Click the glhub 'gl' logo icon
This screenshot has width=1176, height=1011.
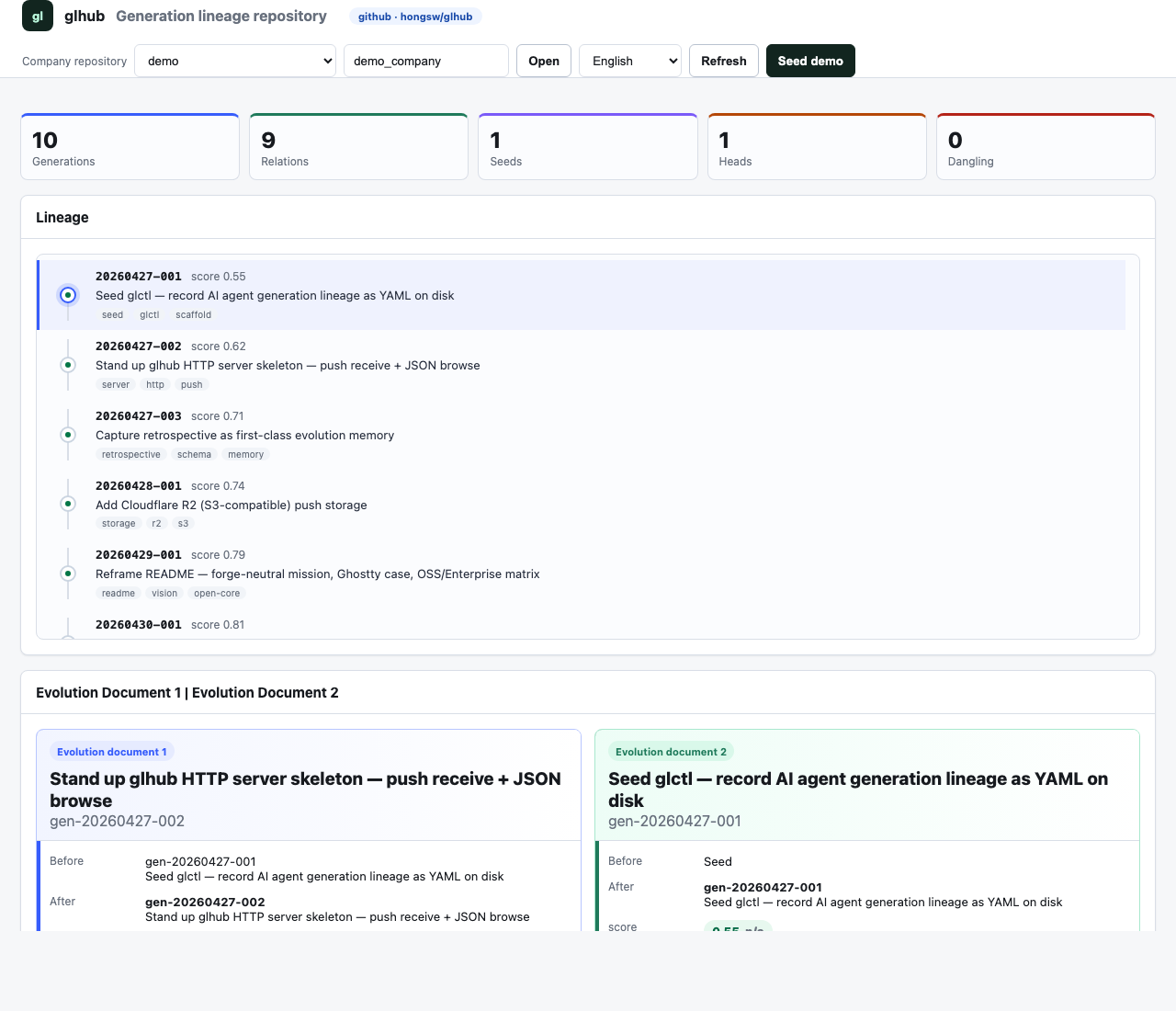pos(38,16)
